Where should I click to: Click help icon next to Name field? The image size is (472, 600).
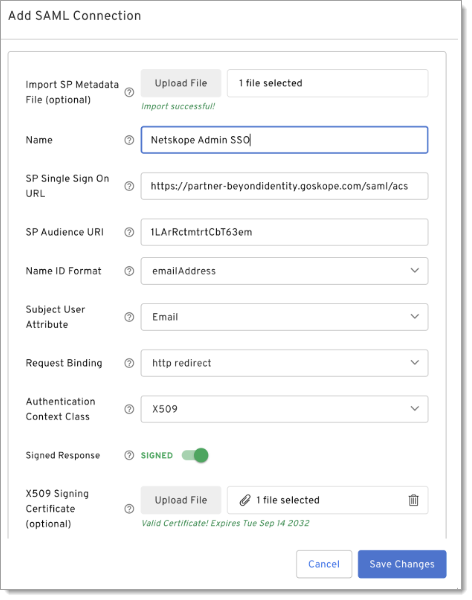coord(129,140)
